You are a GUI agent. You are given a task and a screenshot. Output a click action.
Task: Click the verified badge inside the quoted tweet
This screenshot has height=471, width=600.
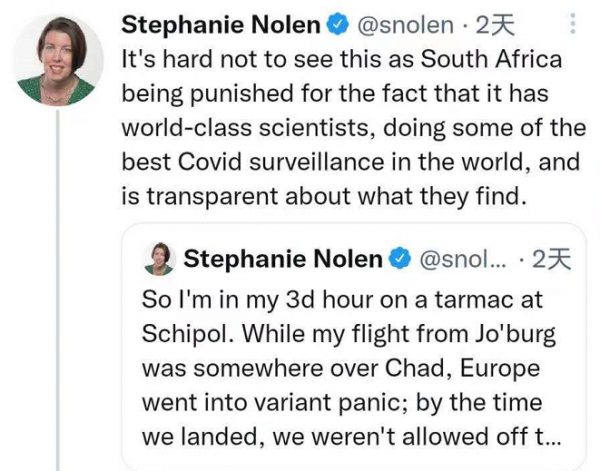coord(398,260)
